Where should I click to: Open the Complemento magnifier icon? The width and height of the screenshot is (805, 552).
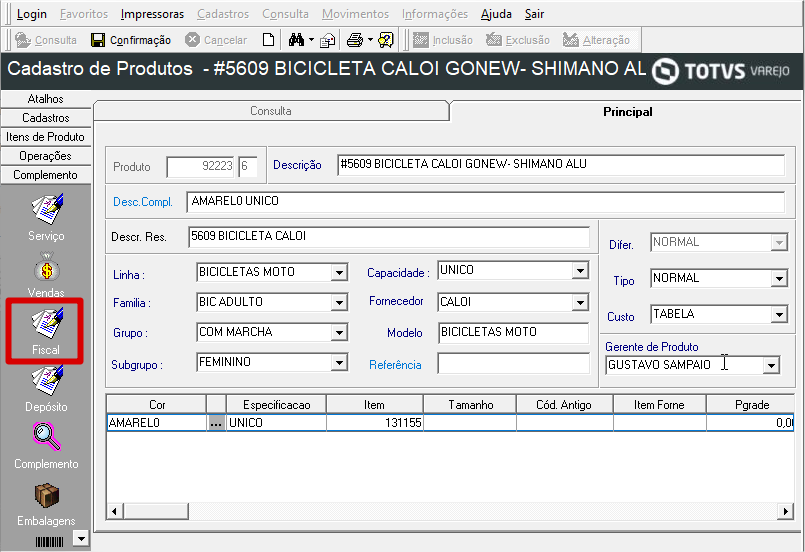(47, 437)
